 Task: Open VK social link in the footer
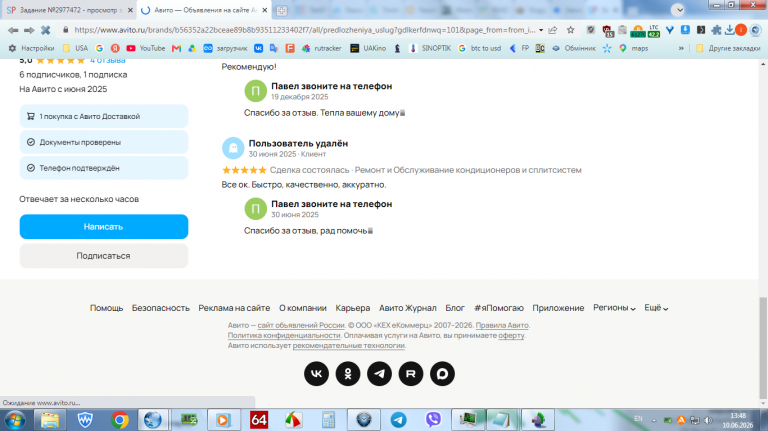(316, 374)
